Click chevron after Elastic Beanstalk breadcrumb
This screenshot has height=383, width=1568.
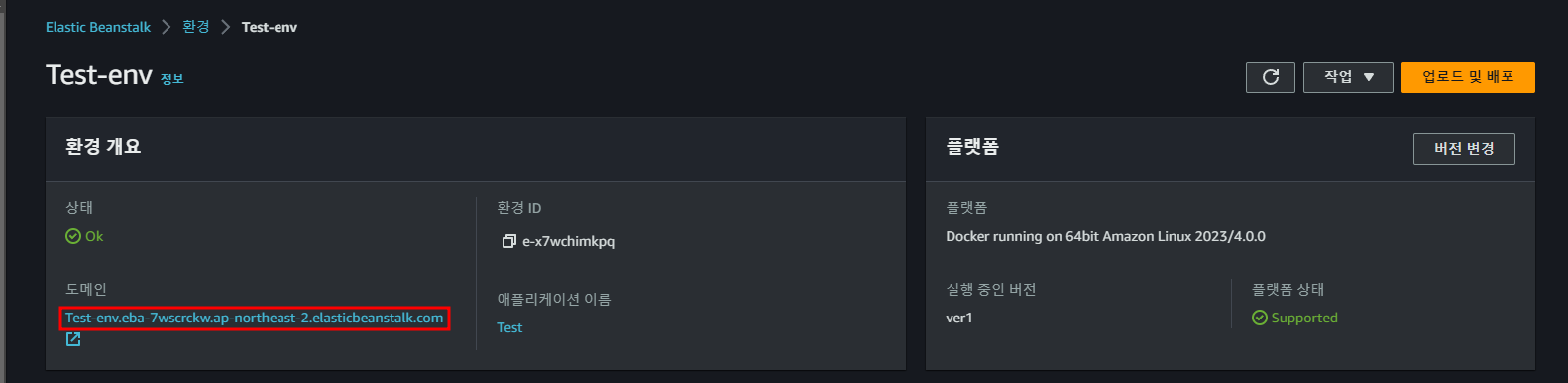click(167, 27)
